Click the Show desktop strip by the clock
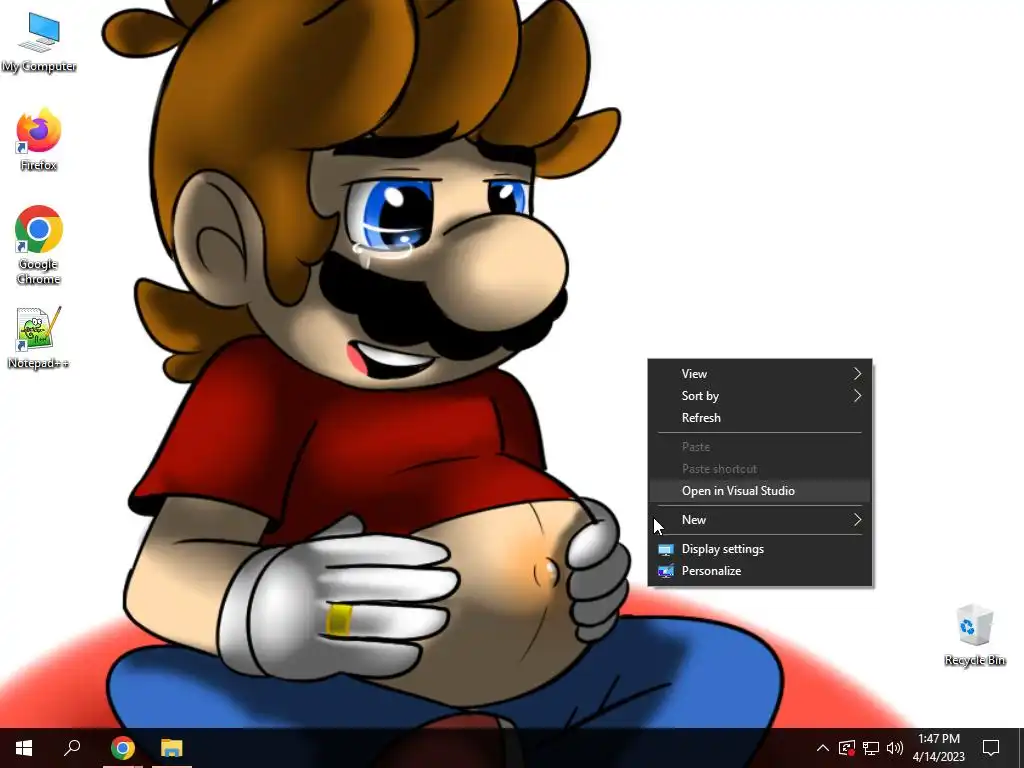 pyautogui.click(x=1020, y=748)
